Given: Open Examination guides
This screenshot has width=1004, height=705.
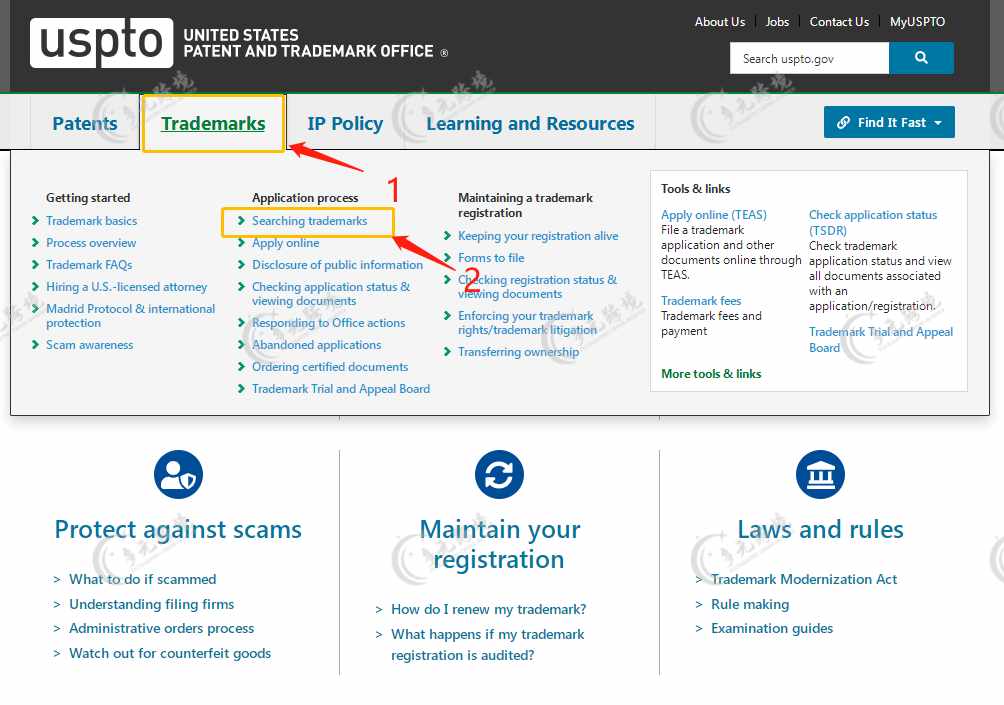Looking at the screenshot, I should (772, 628).
